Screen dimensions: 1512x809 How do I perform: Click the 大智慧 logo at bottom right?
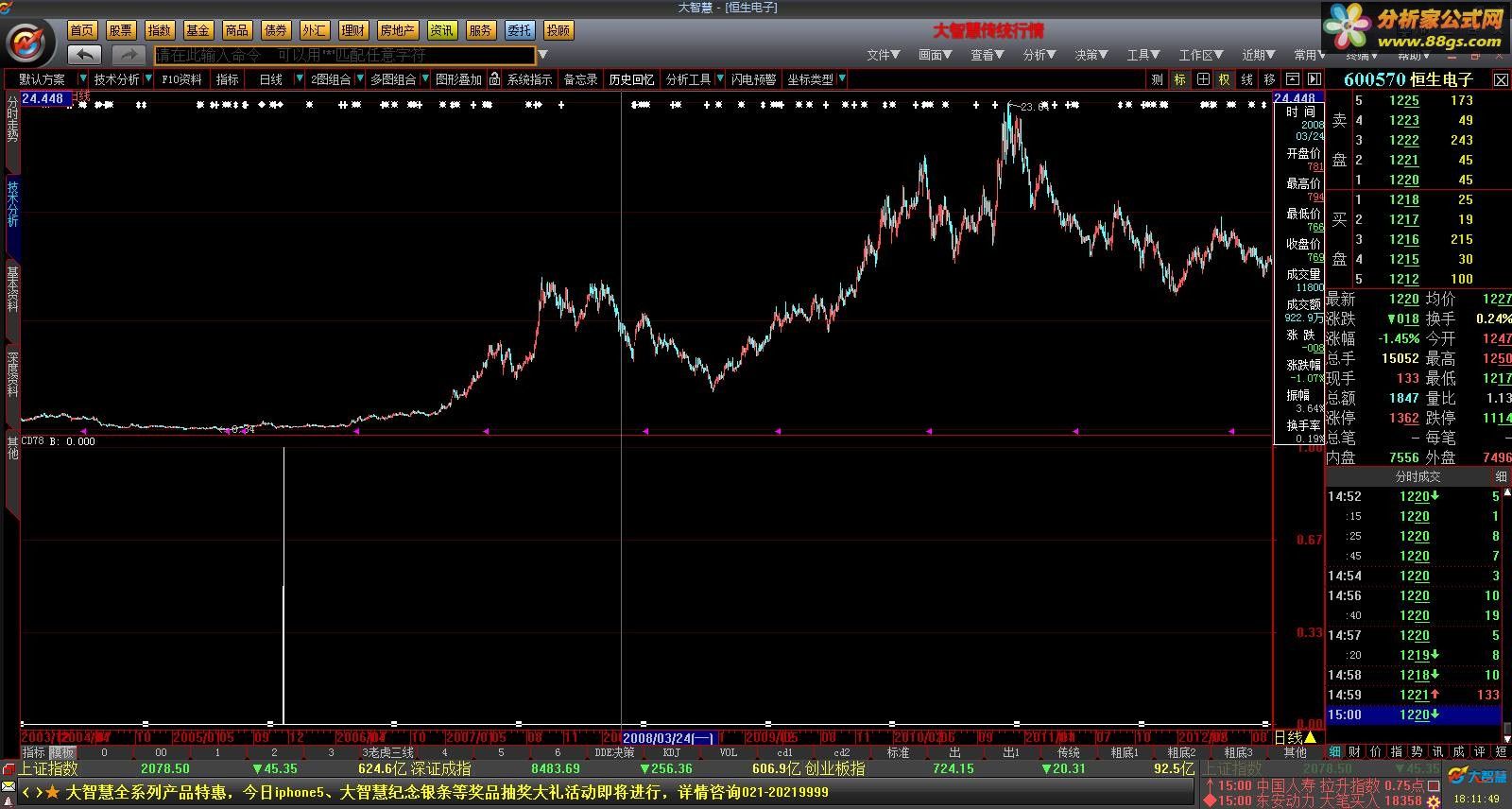pyautogui.click(x=1479, y=776)
